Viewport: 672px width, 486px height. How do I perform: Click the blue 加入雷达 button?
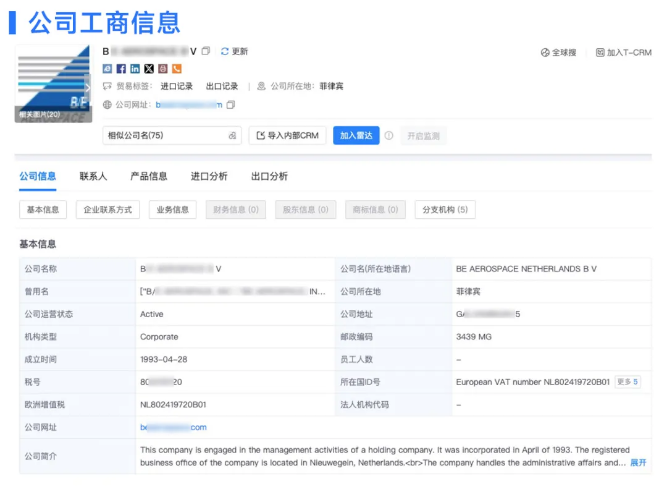(355, 135)
